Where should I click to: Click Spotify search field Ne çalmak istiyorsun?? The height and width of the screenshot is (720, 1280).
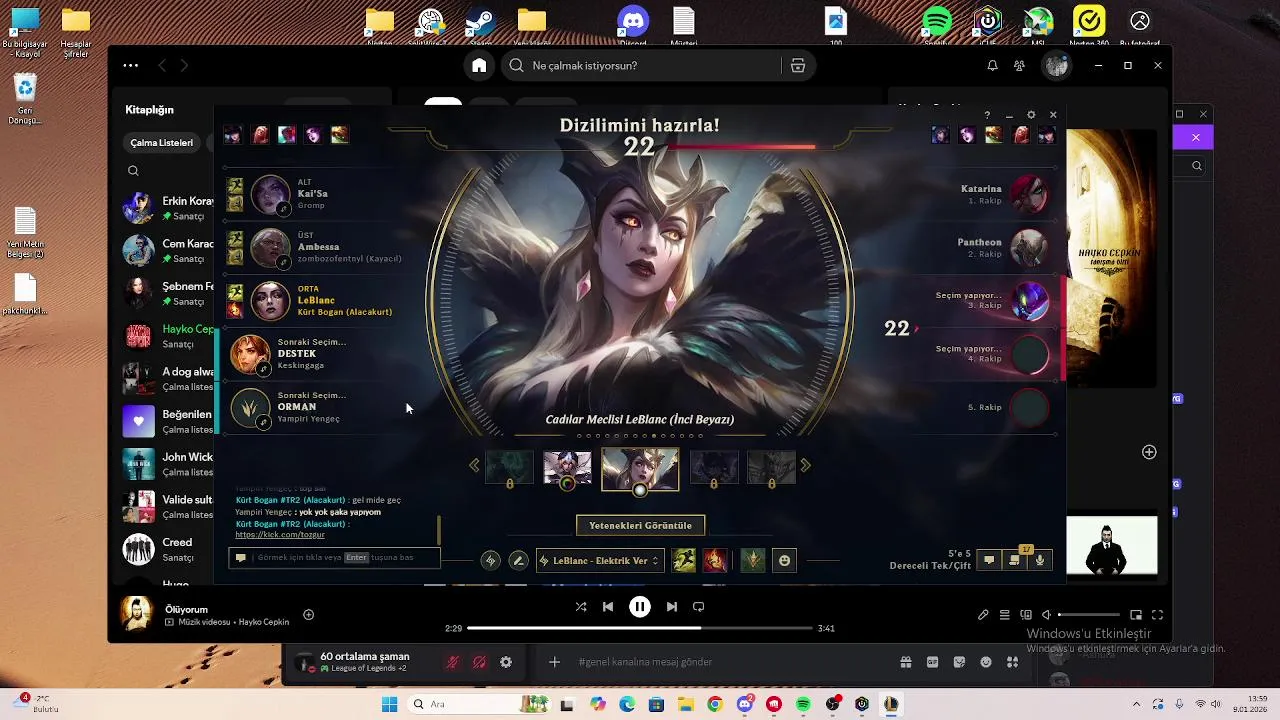pos(642,65)
